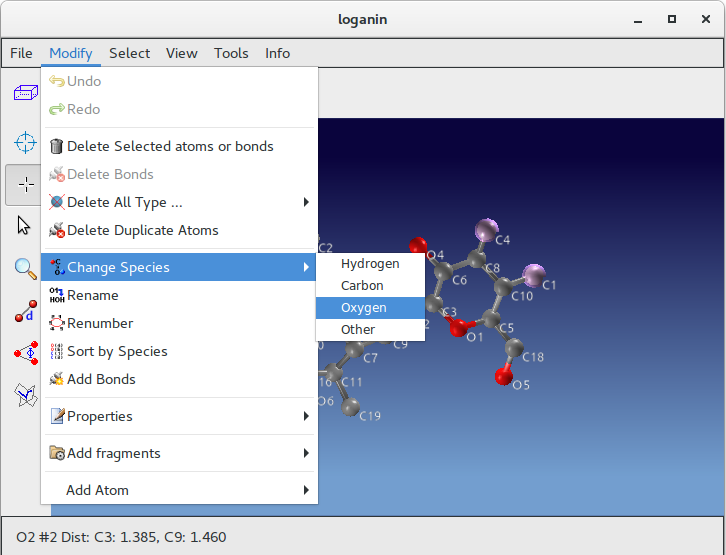726x555 pixels.
Task: Click the gray carbon atom C6
Action: [x=444, y=271]
